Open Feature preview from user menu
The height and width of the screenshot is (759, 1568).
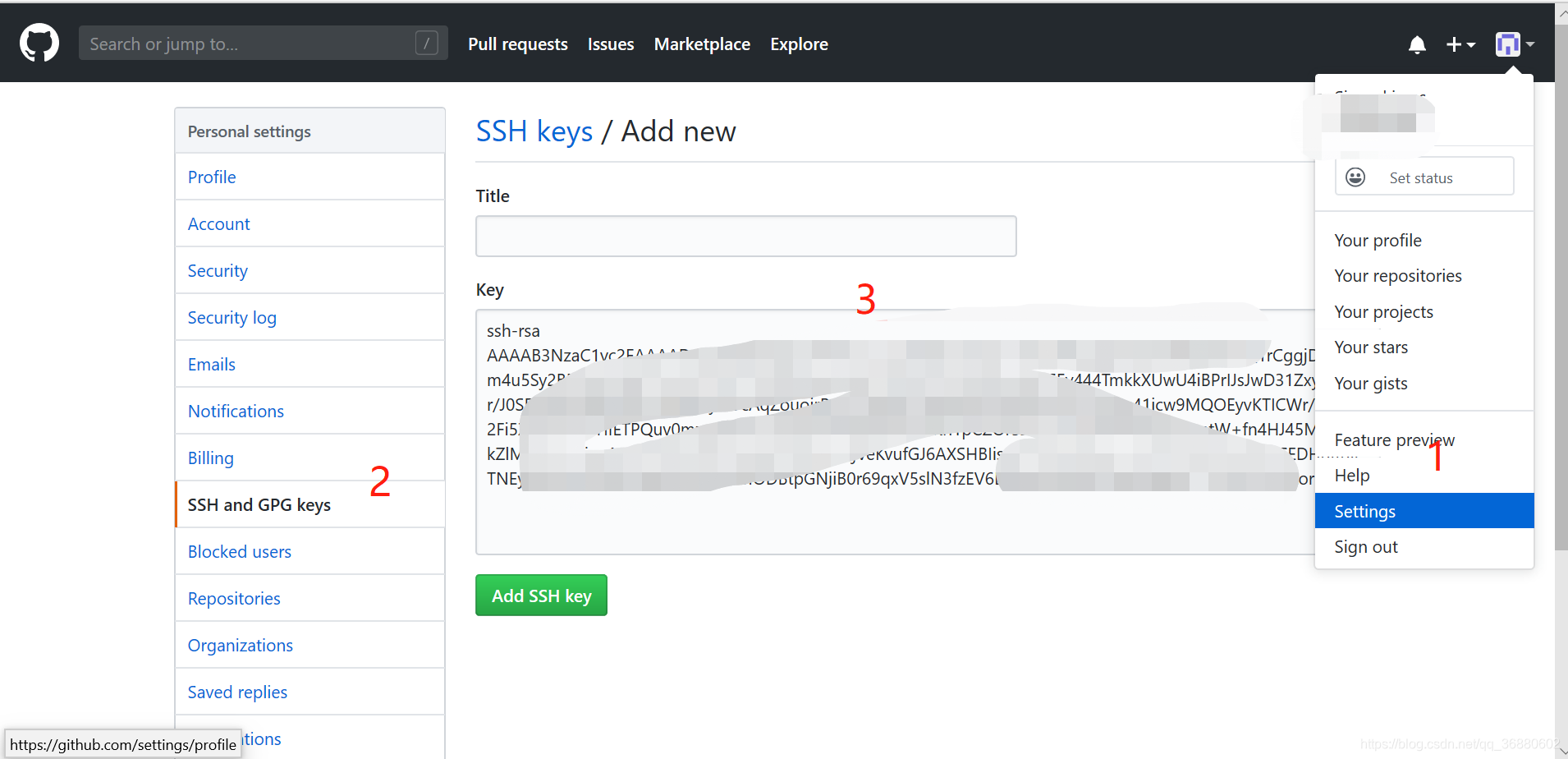1424,440
